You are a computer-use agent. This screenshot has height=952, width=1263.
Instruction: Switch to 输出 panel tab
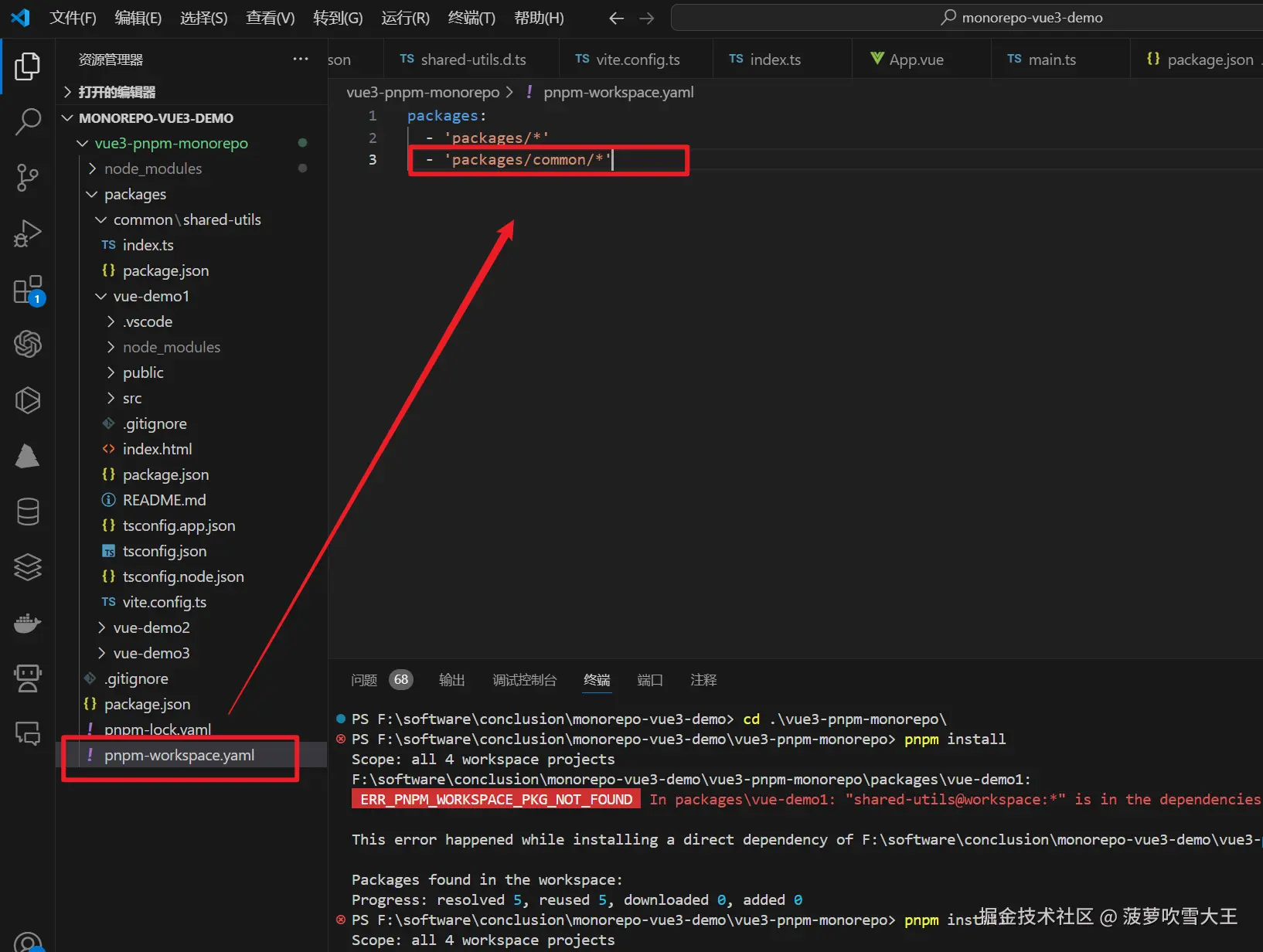click(452, 680)
